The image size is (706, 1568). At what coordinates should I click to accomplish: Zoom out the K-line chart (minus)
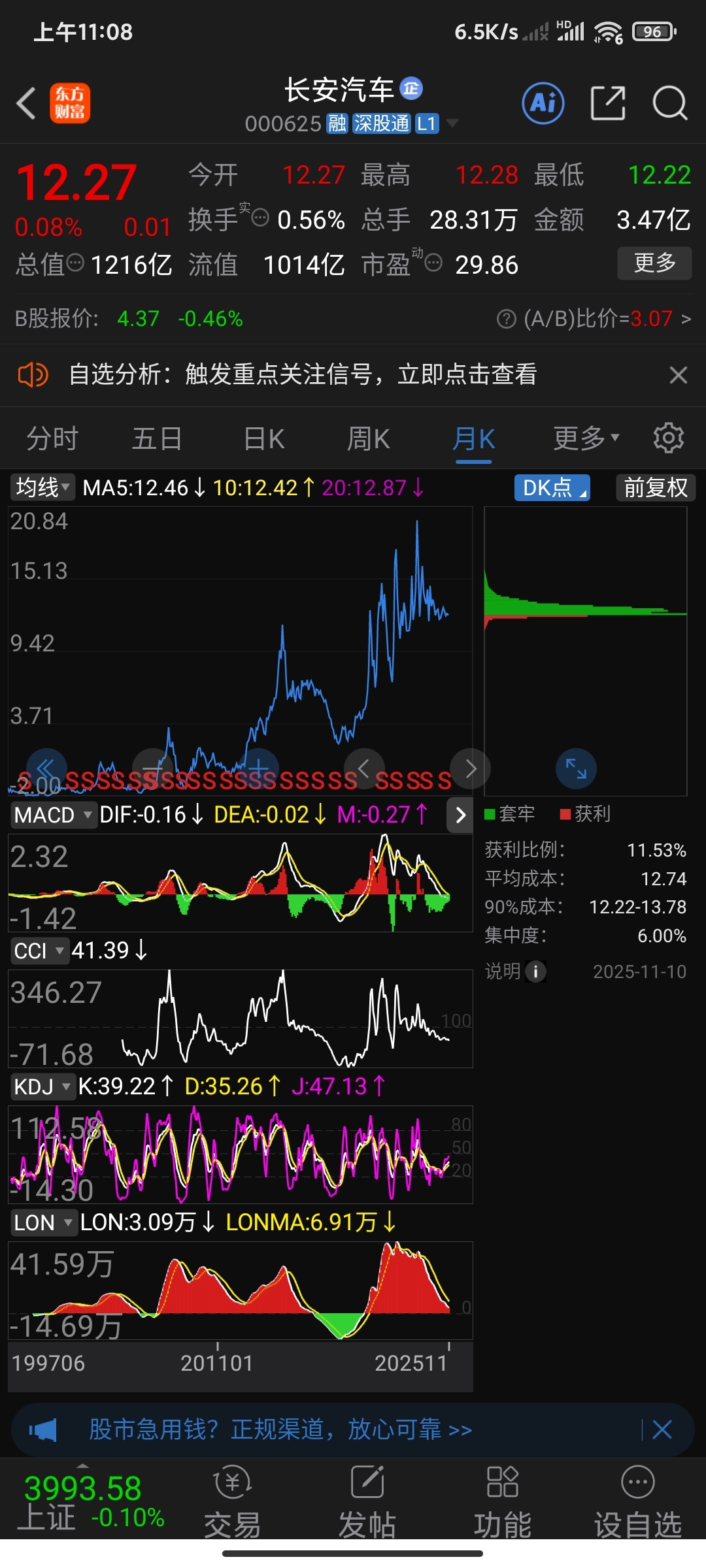[152, 768]
